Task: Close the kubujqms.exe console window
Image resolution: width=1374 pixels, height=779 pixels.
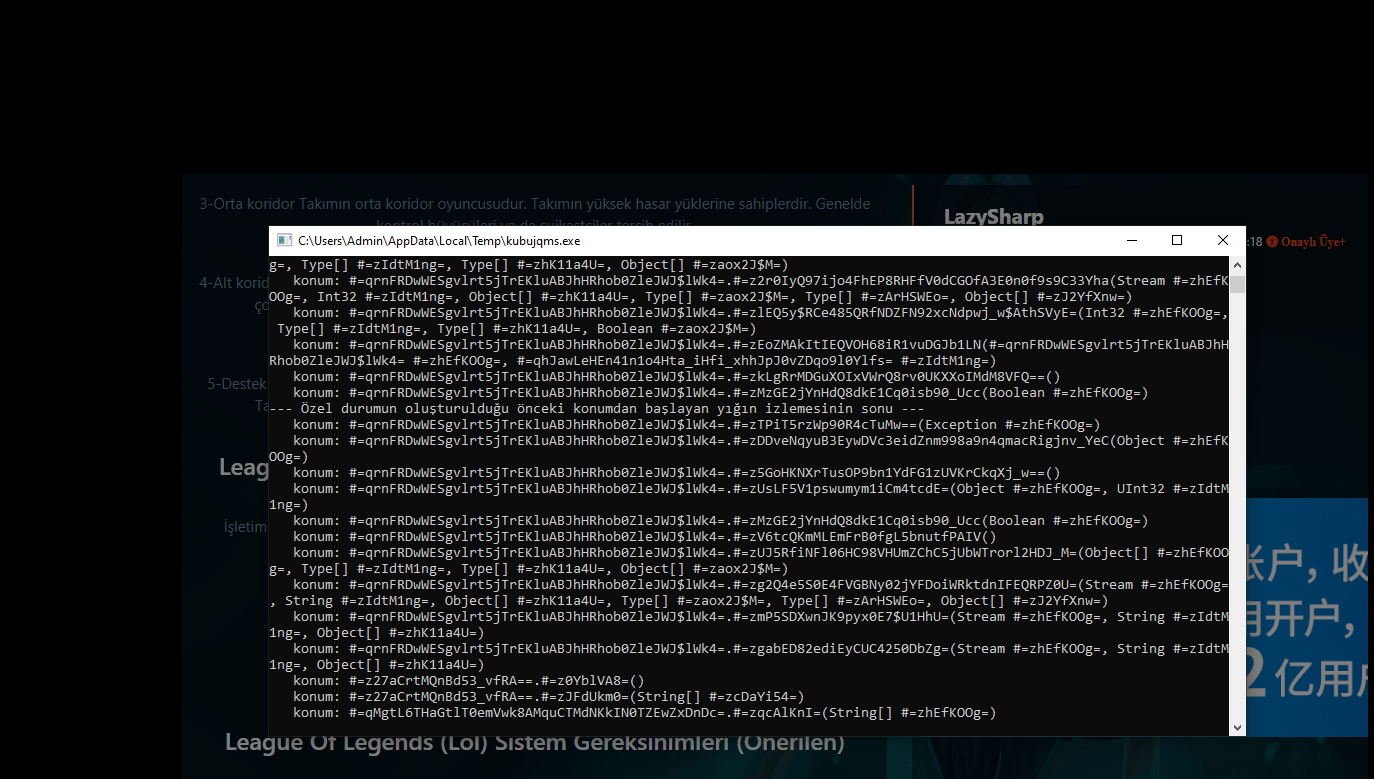Action: coord(1223,241)
